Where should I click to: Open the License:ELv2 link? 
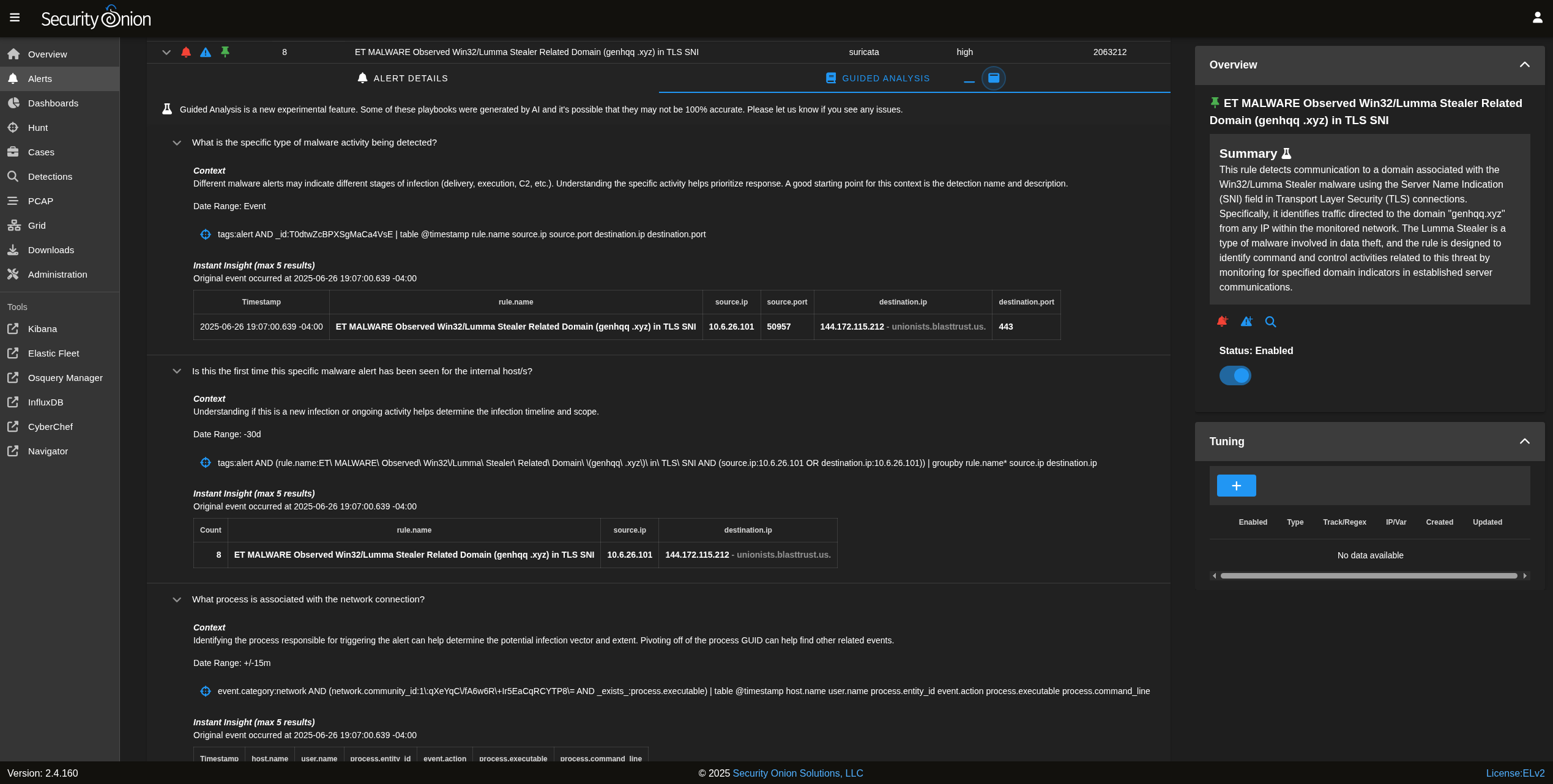(x=1515, y=773)
